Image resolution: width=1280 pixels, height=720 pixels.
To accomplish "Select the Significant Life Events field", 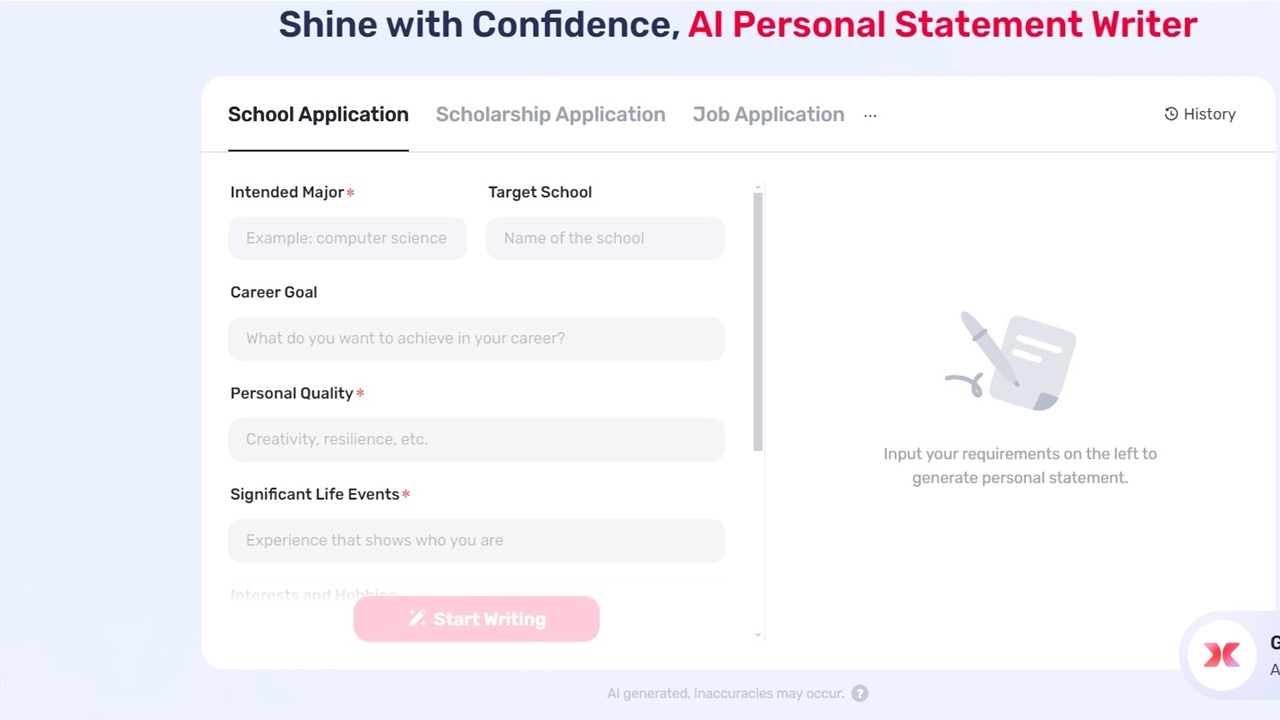I will [476, 540].
